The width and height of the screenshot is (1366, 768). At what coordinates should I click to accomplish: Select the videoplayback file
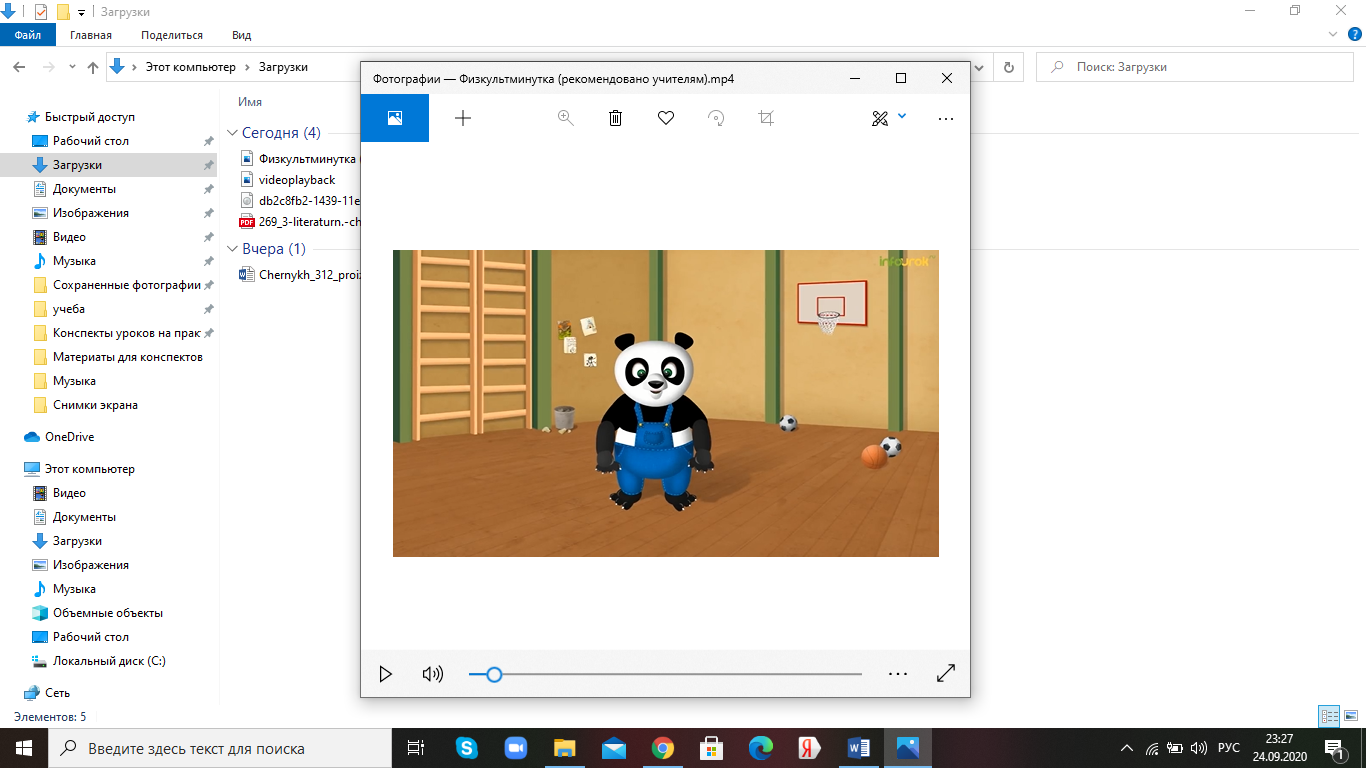[297, 180]
